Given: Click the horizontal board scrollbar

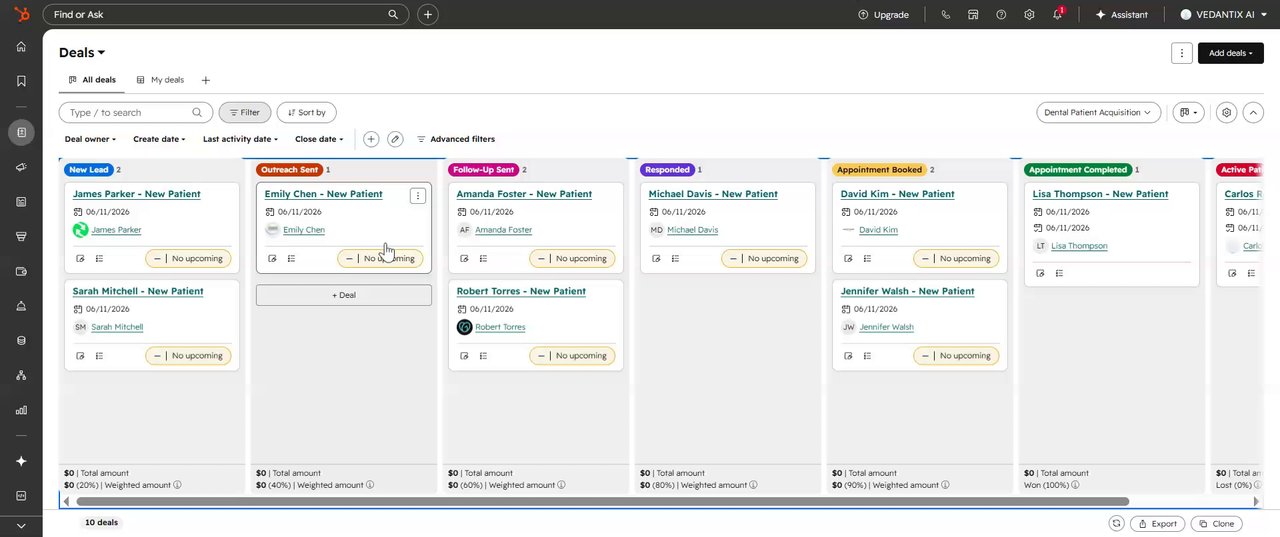Looking at the screenshot, I should point(602,501).
